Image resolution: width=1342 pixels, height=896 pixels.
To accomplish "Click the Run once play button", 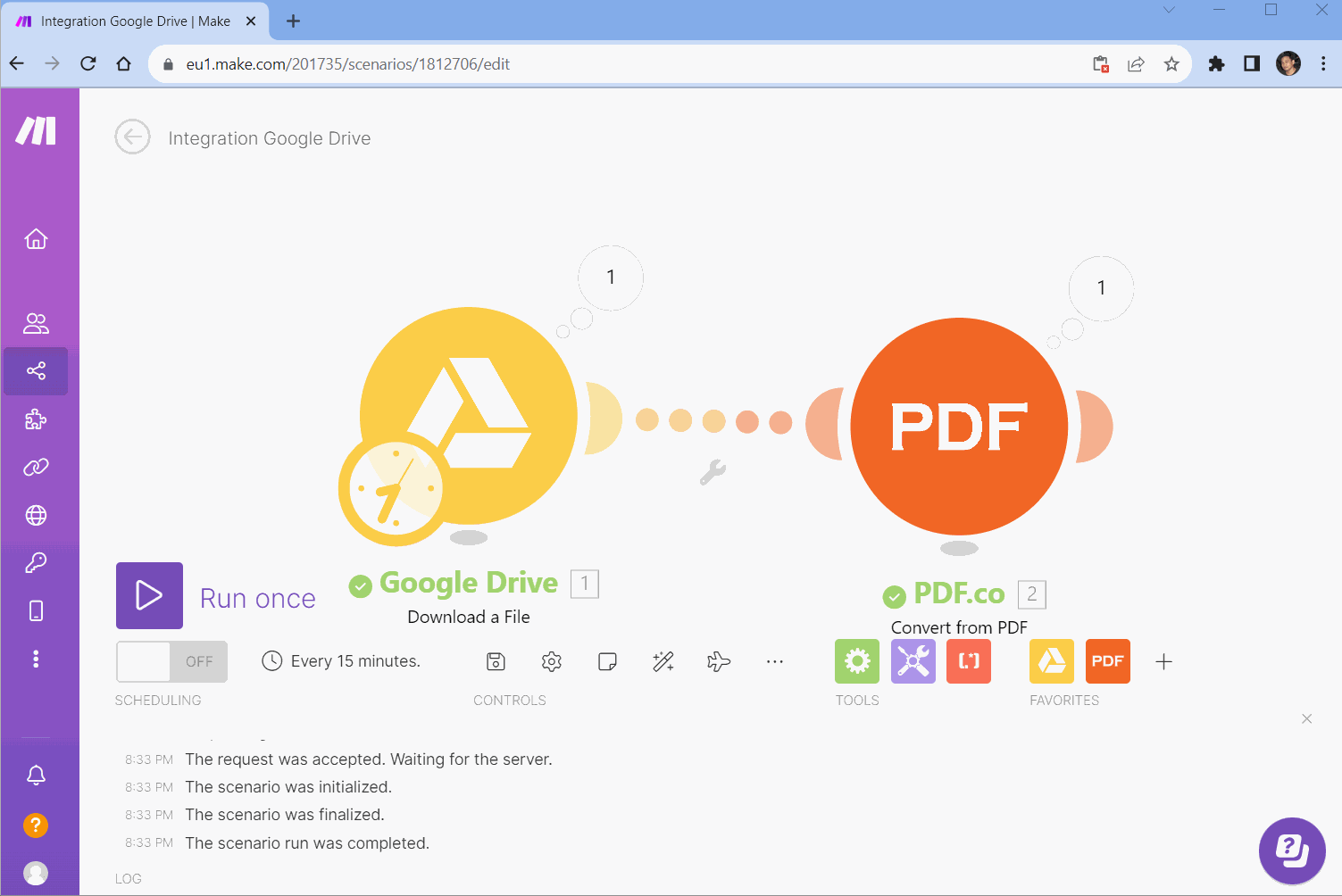I will tap(149, 595).
